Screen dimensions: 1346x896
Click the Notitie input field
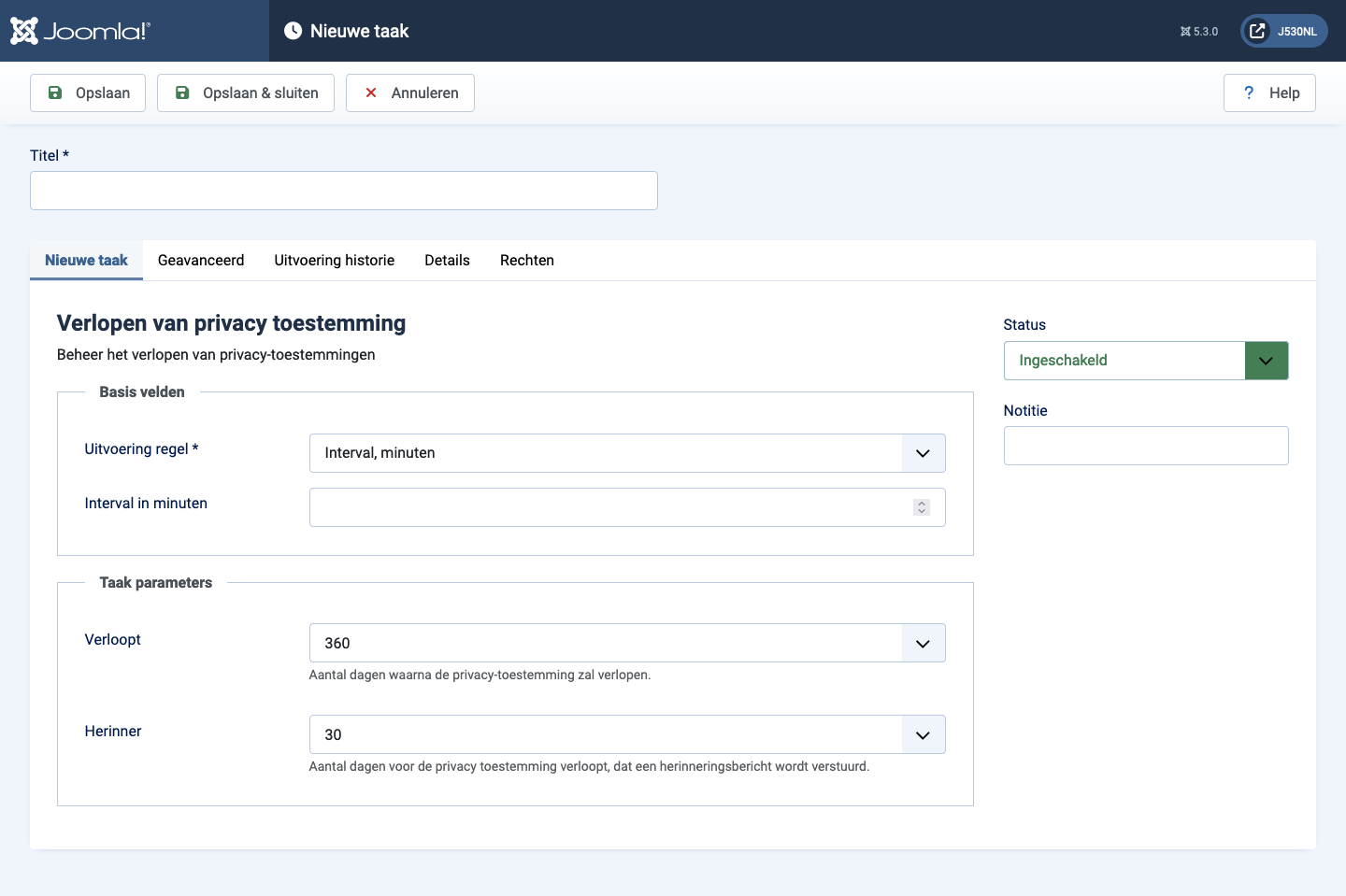[x=1146, y=446]
